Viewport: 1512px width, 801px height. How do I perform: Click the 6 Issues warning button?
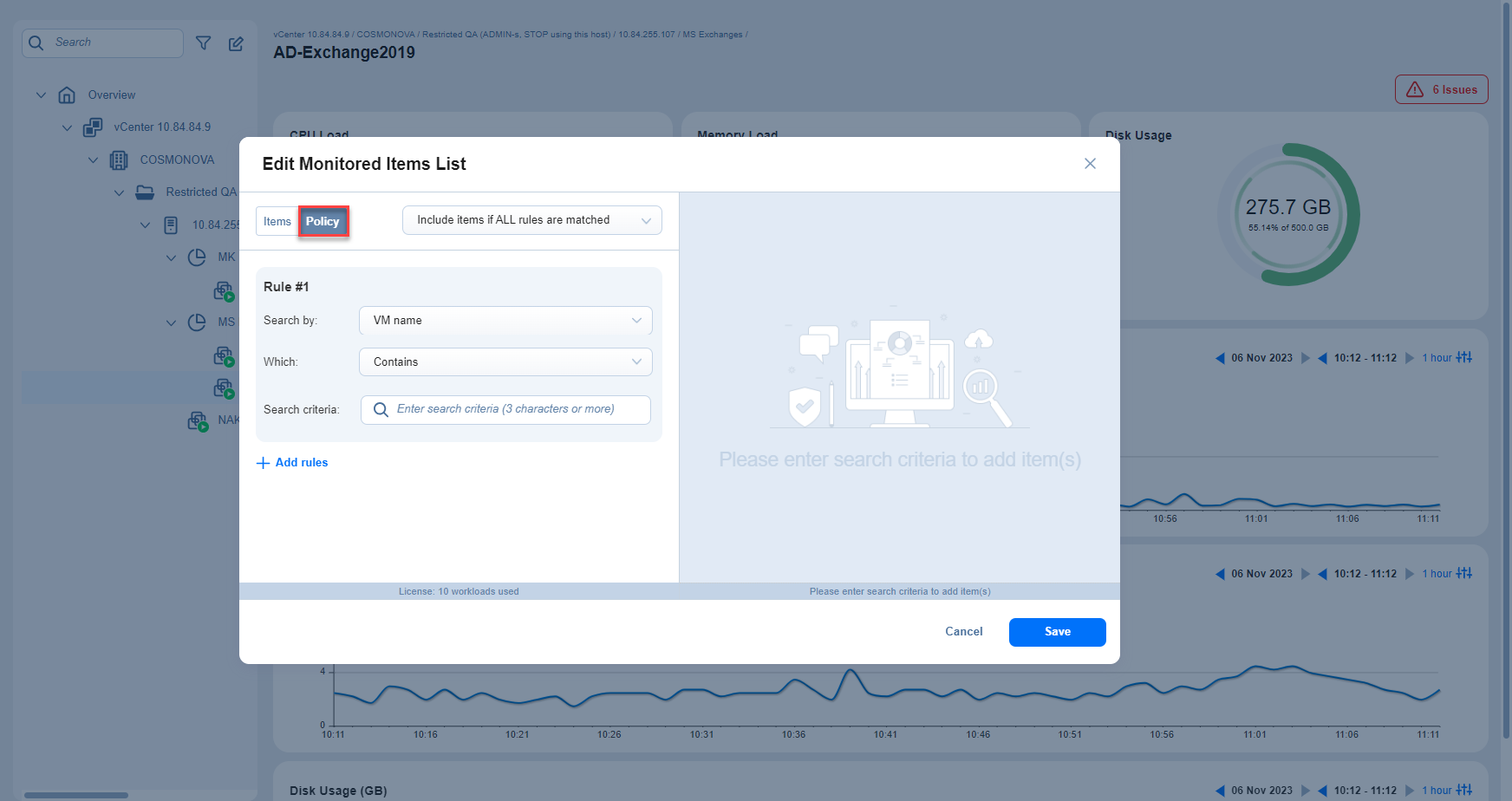[1441, 89]
